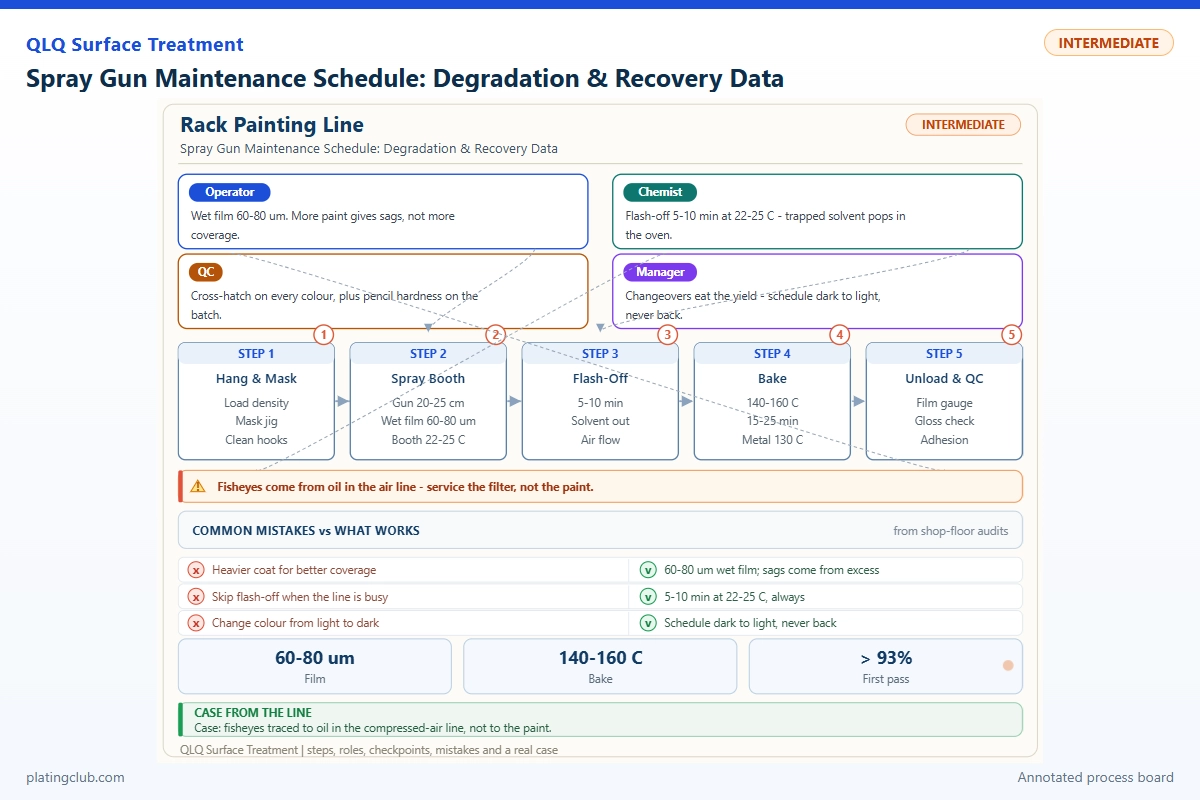Open the STEP 3 Flash-Off card
This screenshot has height=800, width=1200.
pos(600,401)
